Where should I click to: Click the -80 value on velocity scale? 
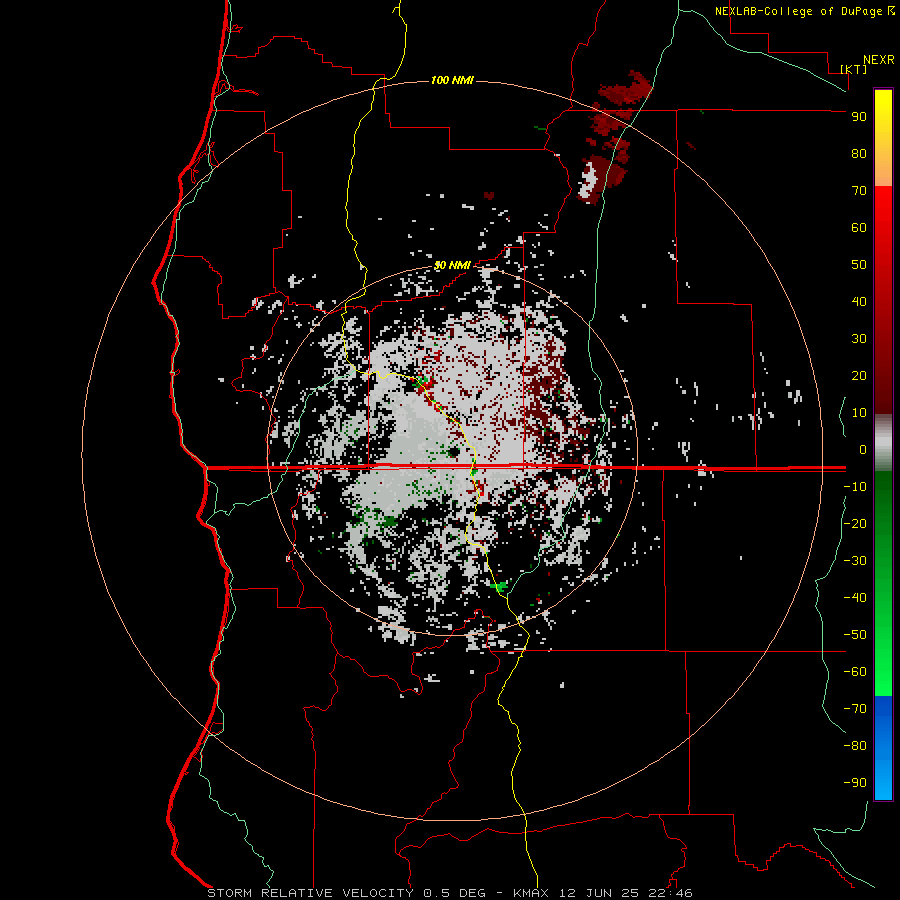(x=855, y=746)
